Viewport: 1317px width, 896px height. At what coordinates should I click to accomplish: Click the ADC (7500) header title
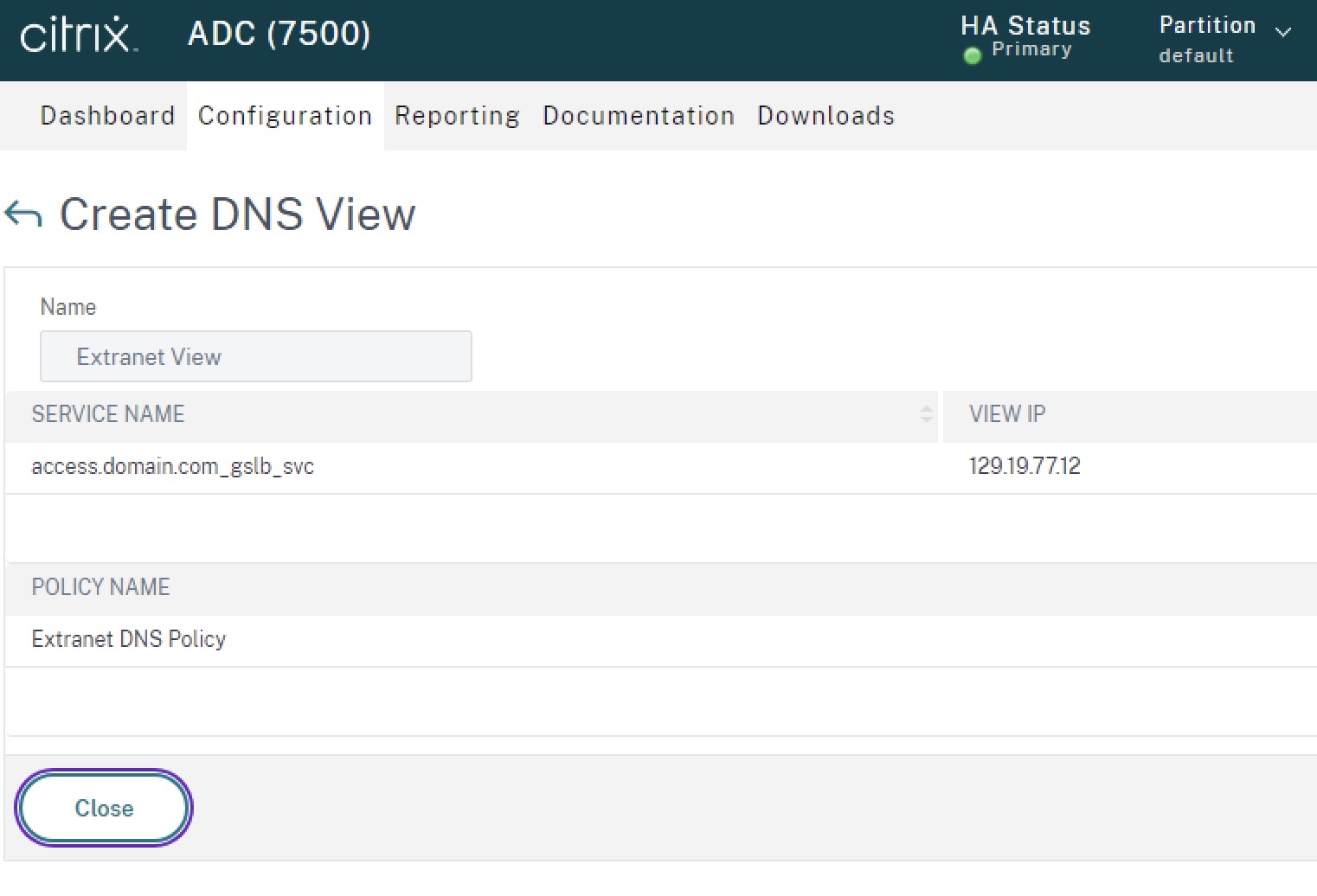278,35
